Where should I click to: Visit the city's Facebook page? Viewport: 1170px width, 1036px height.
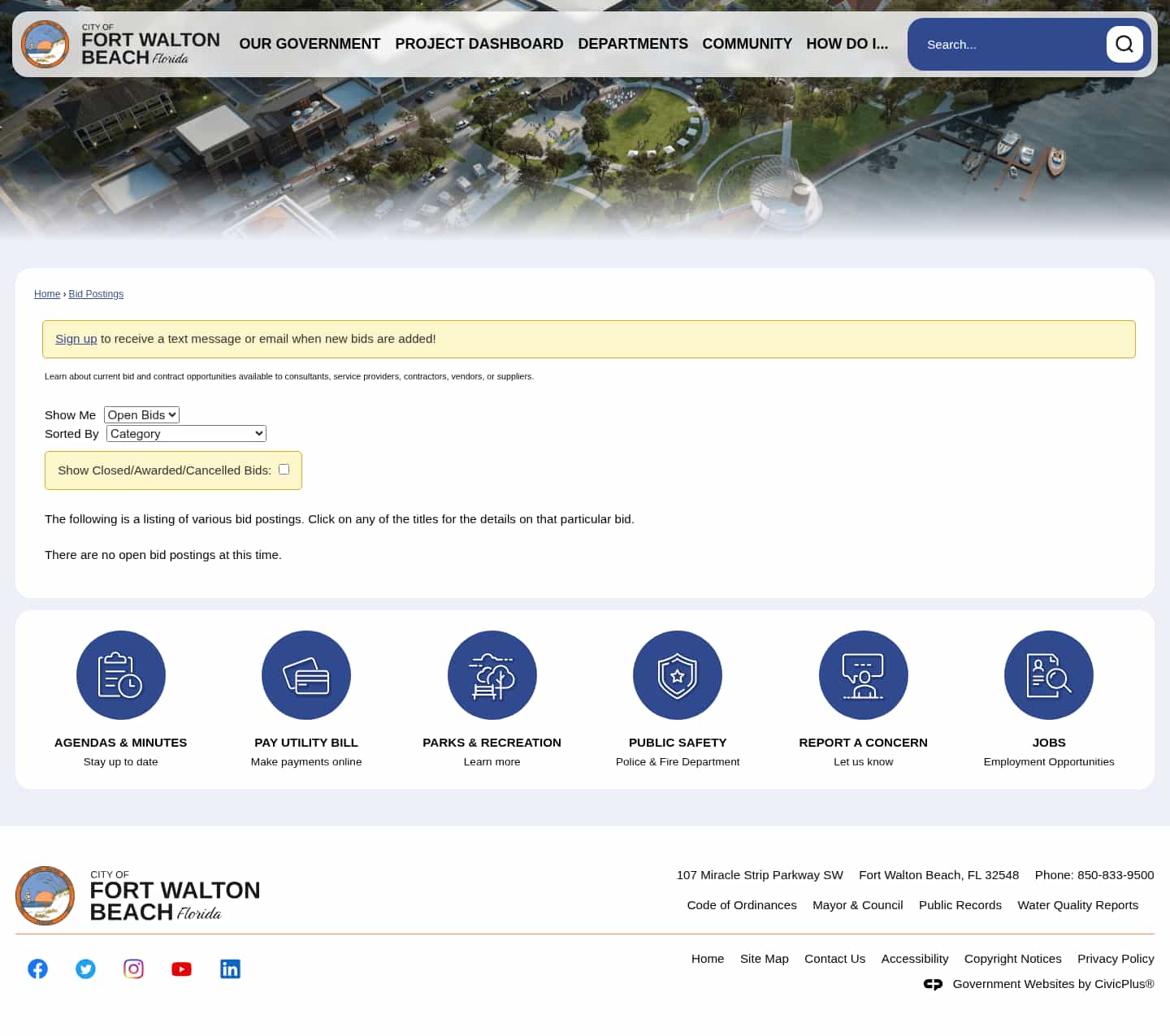click(37, 969)
